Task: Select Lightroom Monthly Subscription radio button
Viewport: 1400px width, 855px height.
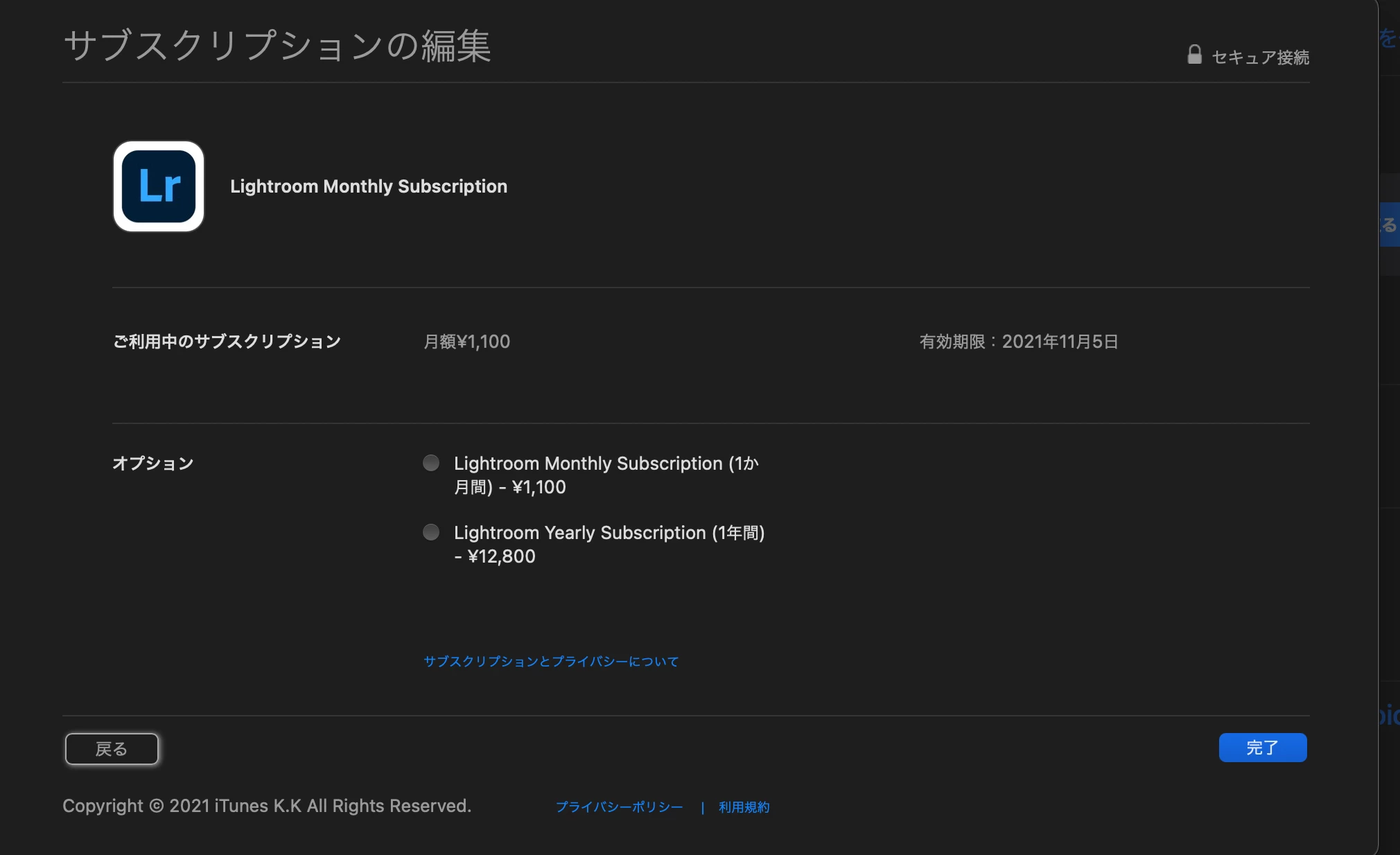Action: (431, 463)
